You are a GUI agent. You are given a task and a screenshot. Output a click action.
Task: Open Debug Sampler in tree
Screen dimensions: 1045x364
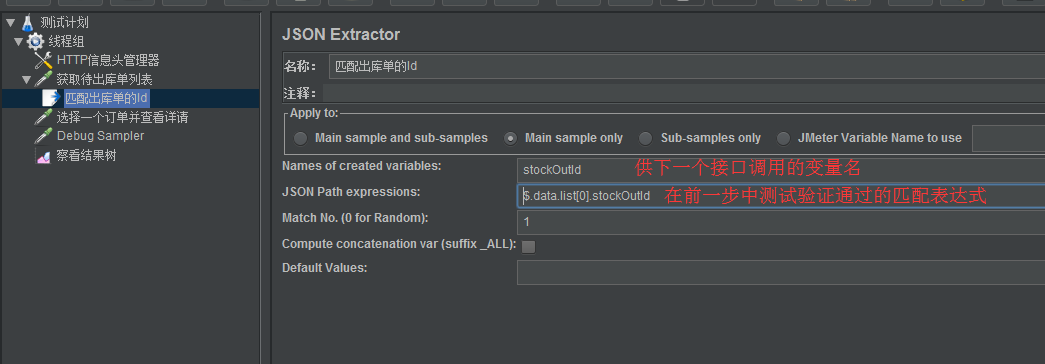tap(101, 136)
